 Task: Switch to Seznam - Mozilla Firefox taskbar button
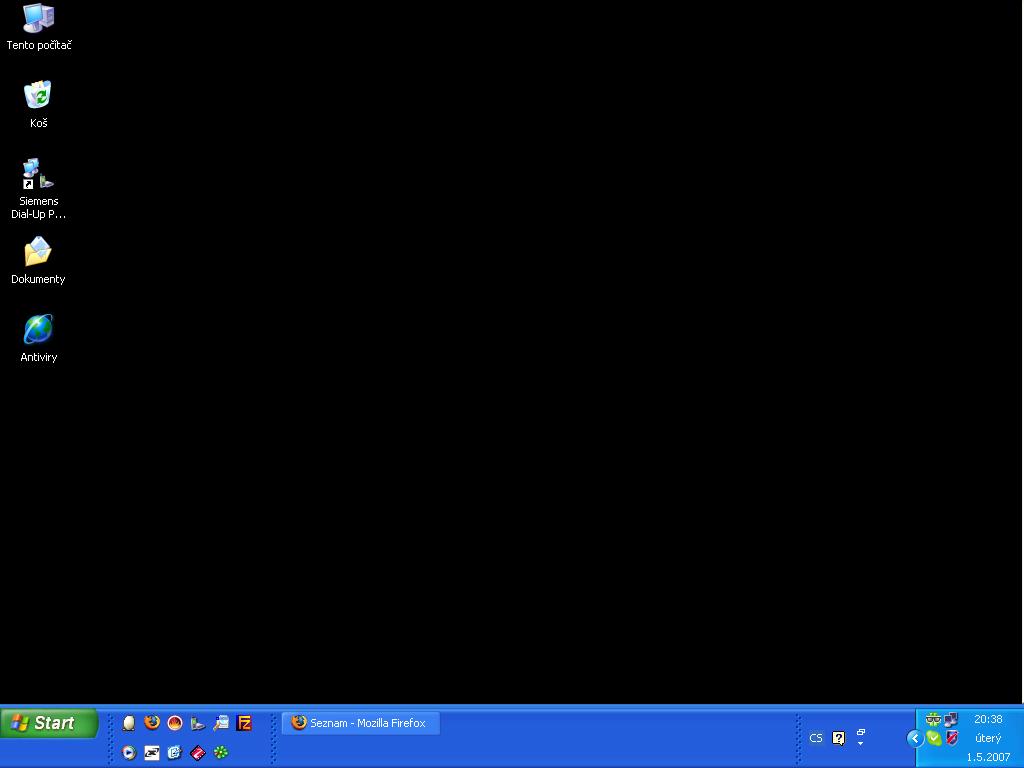tap(360, 723)
